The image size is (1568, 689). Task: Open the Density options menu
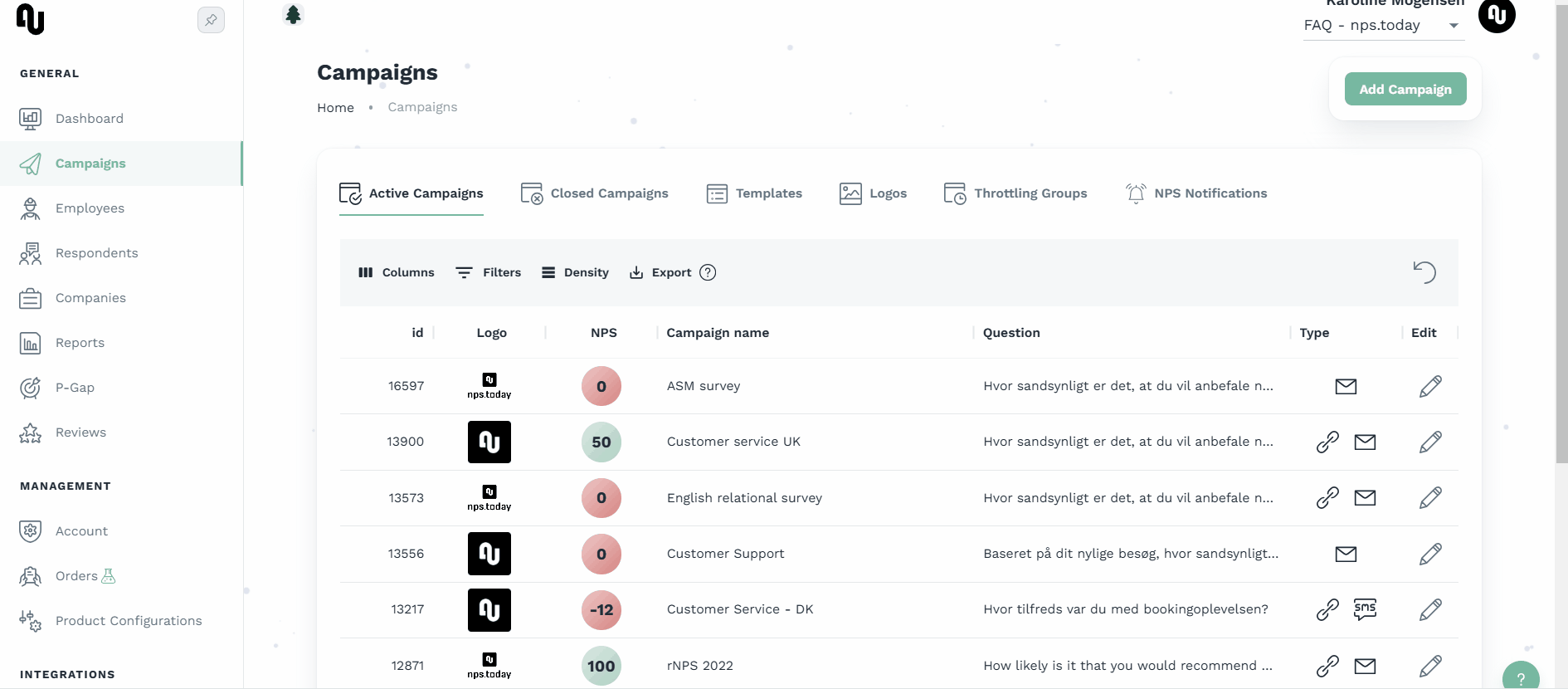(x=575, y=272)
